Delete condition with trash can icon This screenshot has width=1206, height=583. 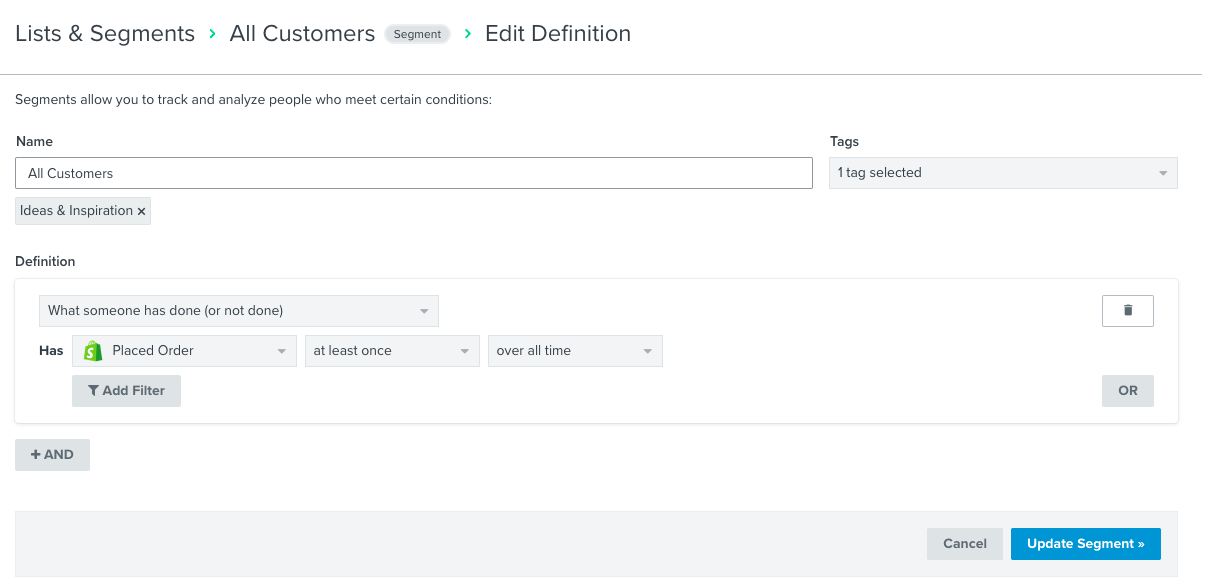(x=1127, y=310)
